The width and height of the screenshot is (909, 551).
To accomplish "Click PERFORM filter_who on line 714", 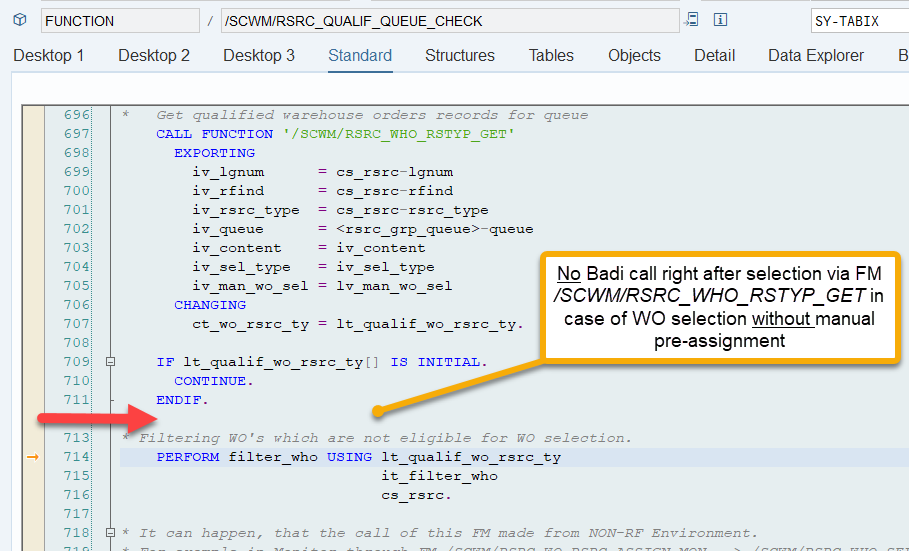I will click(x=237, y=457).
